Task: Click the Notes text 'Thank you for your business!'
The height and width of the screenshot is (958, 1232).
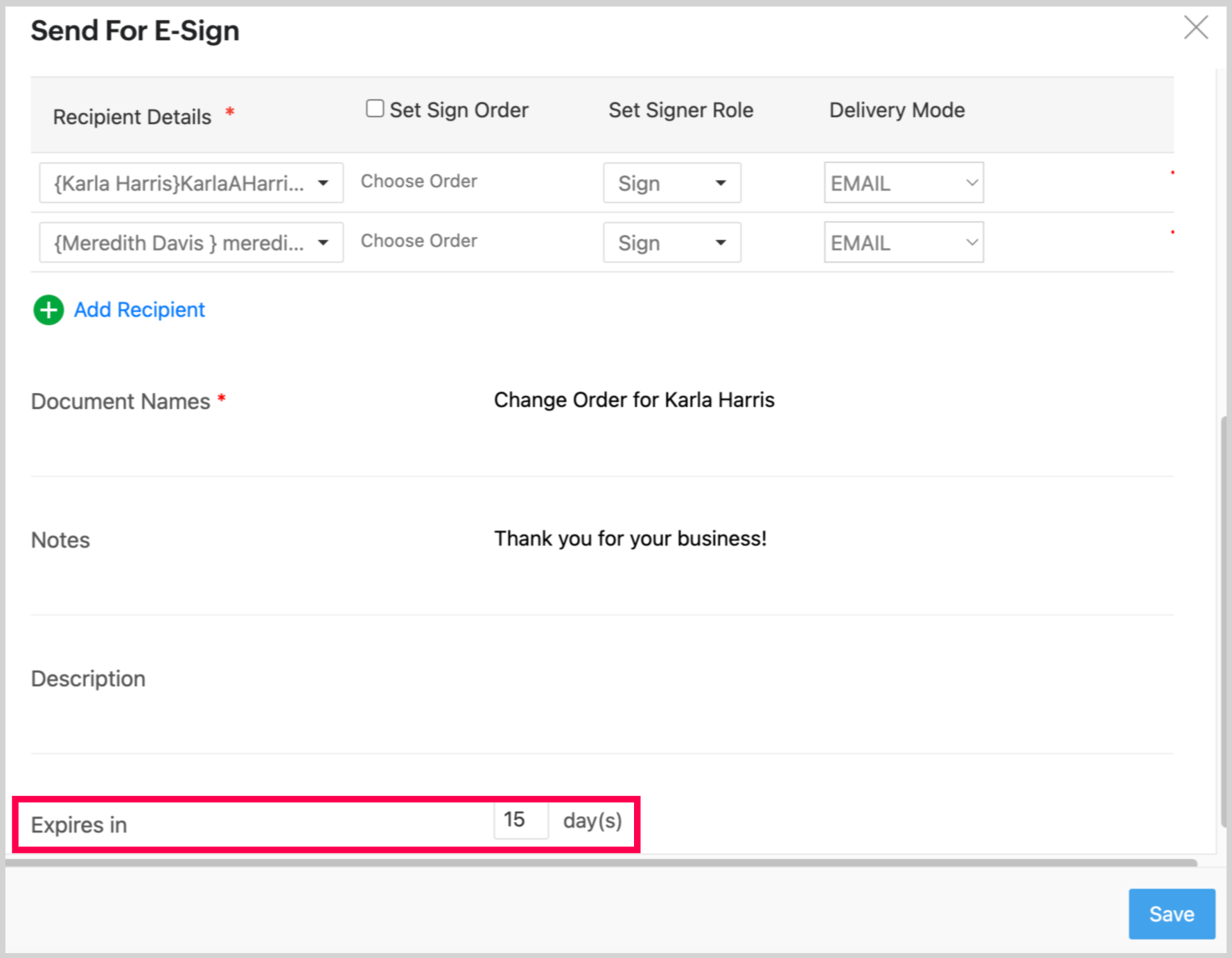Action: pyautogui.click(x=630, y=539)
